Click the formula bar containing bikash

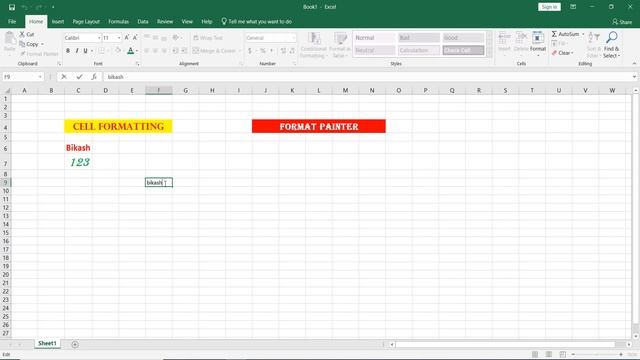(x=367, y=77)
